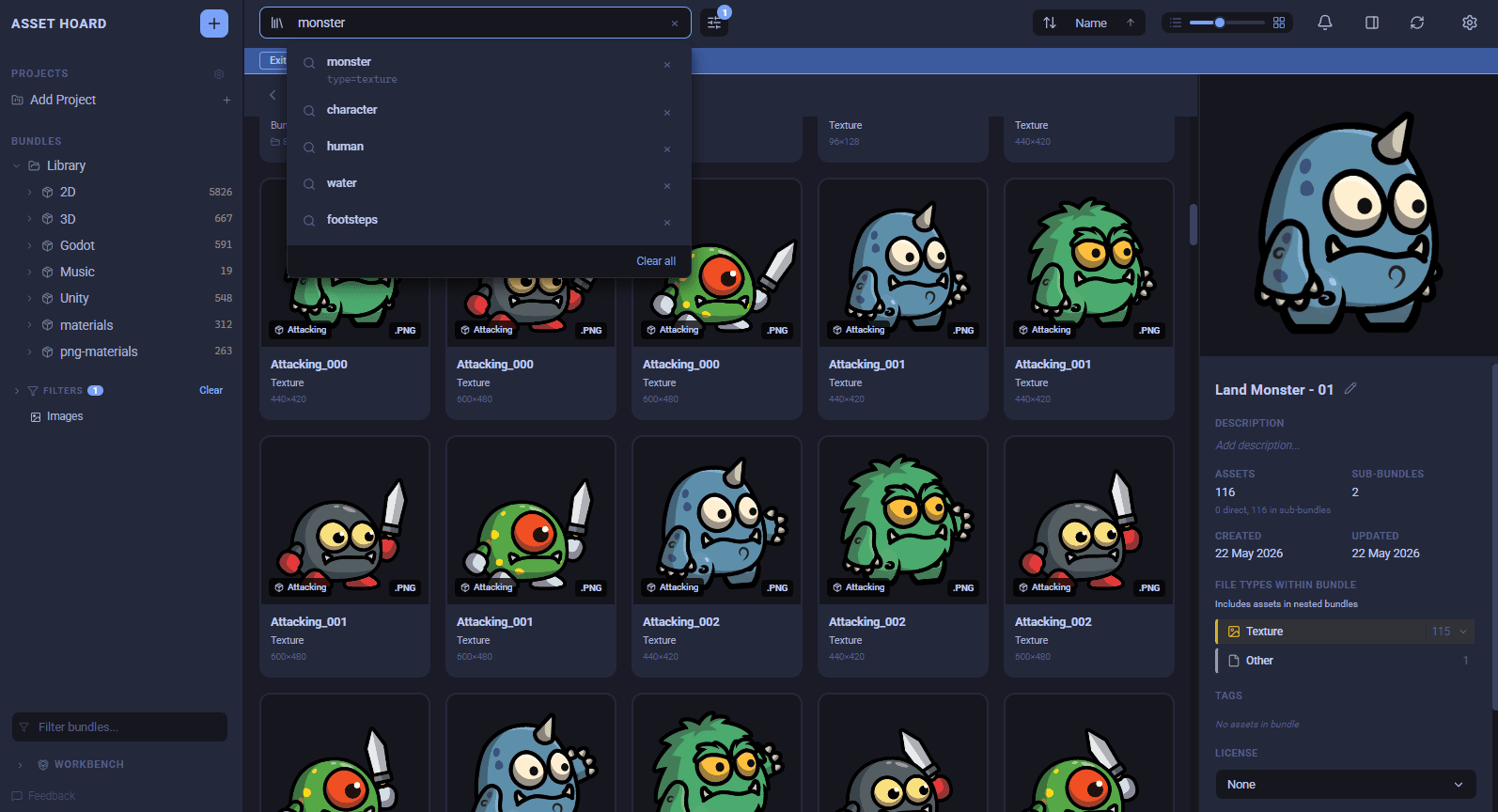Screen dimensions: 1498x812
Task: Switch to grid view icon
Action: 1279,23
